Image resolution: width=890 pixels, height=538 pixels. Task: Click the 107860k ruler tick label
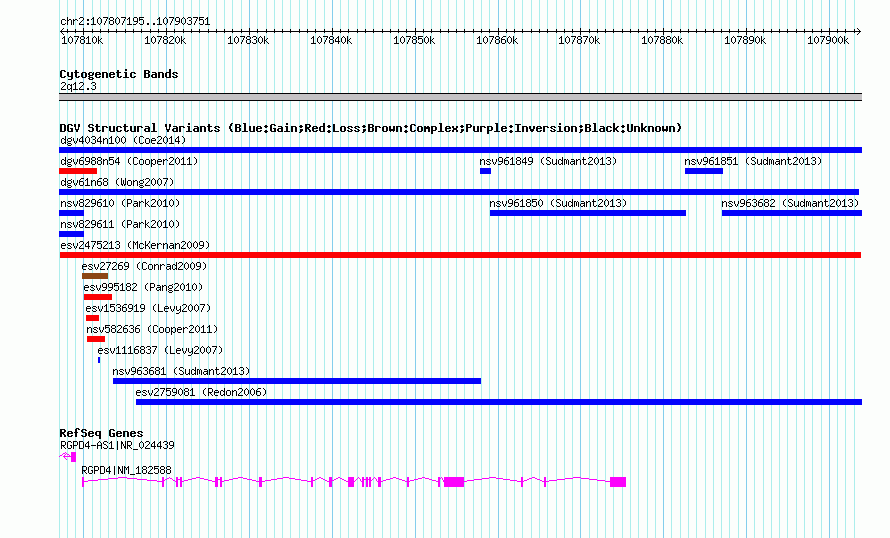click(x=497, y=40)
